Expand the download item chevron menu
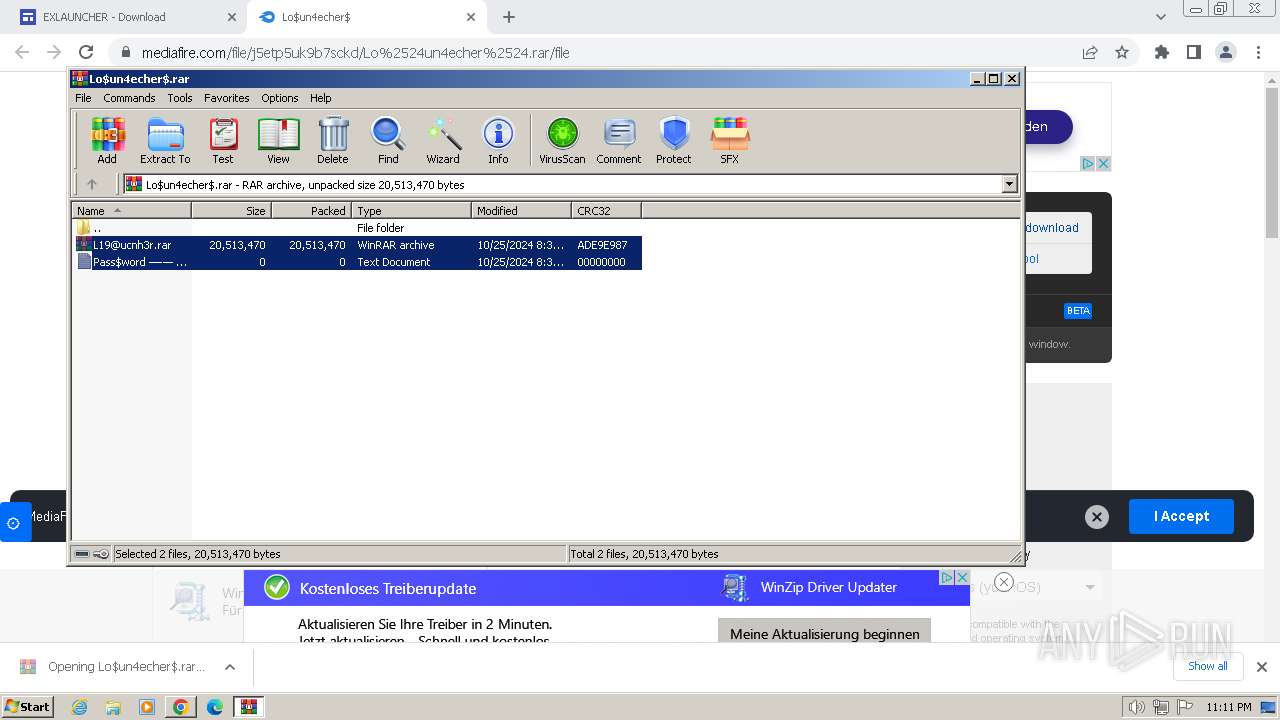 coord(229,667)
